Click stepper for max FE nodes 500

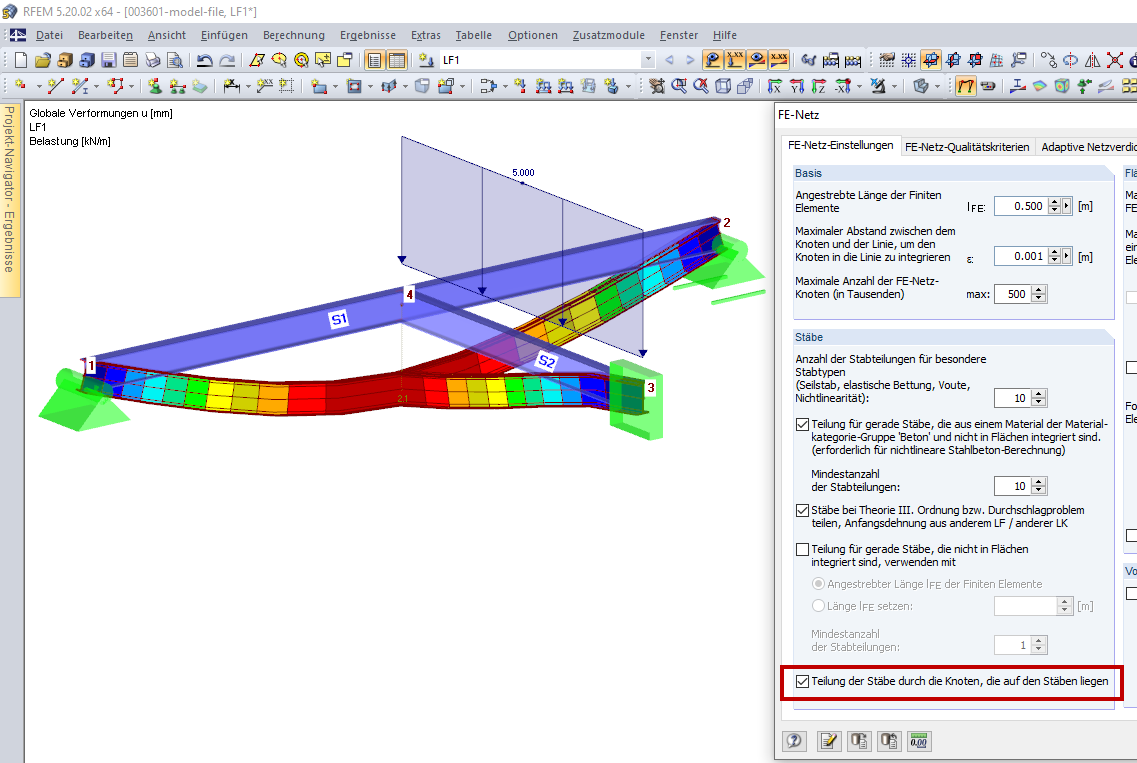pyautogui.click(x=1039, y=294)
